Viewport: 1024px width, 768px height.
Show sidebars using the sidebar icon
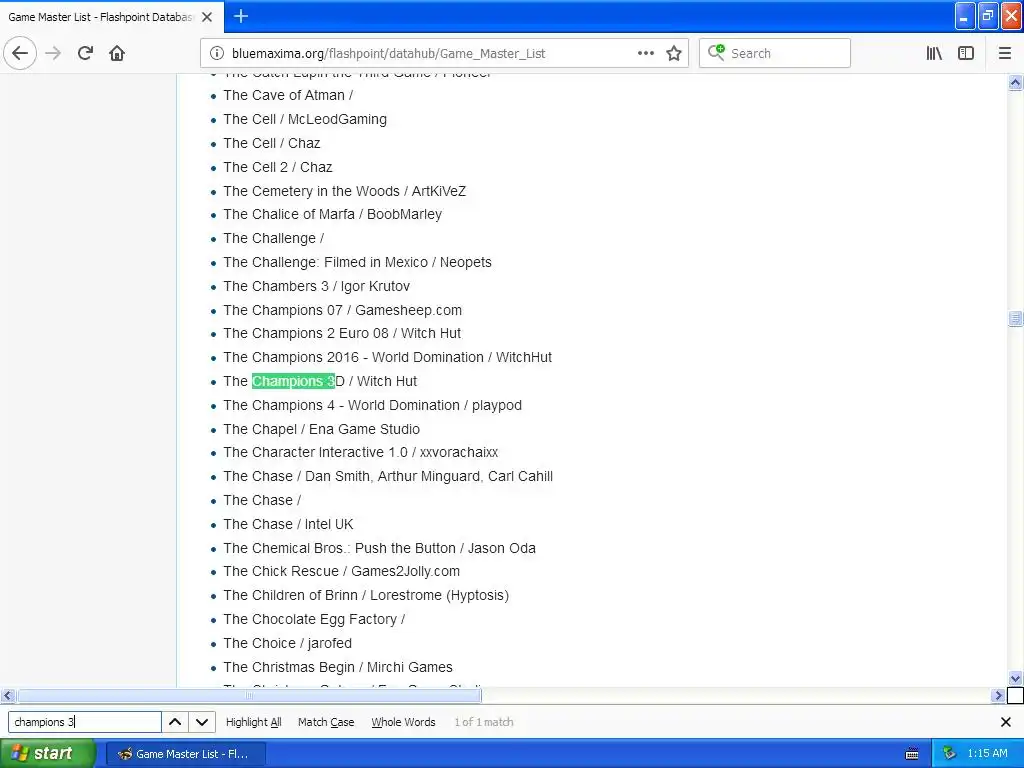click(x=966, y=53)
